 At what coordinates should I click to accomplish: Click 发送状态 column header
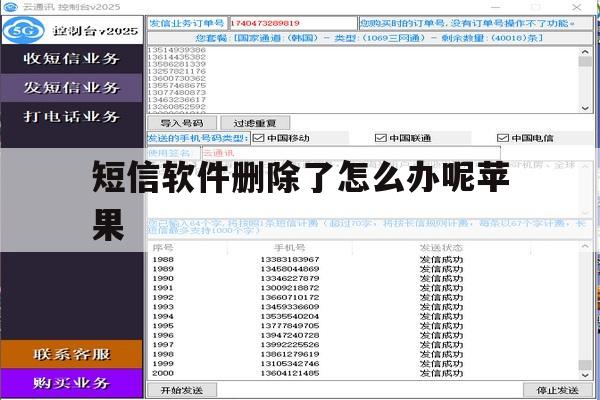coord(441,248)
